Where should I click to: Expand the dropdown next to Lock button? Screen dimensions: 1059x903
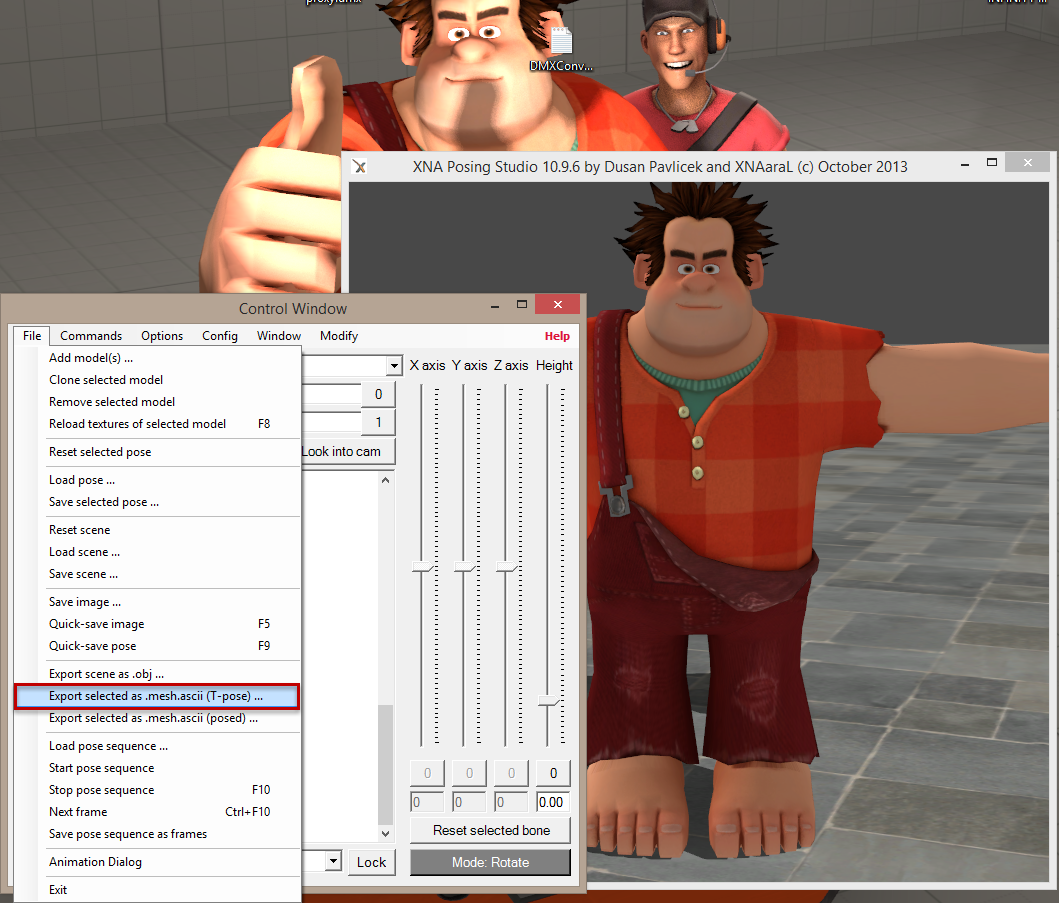[x=333, y=861]
